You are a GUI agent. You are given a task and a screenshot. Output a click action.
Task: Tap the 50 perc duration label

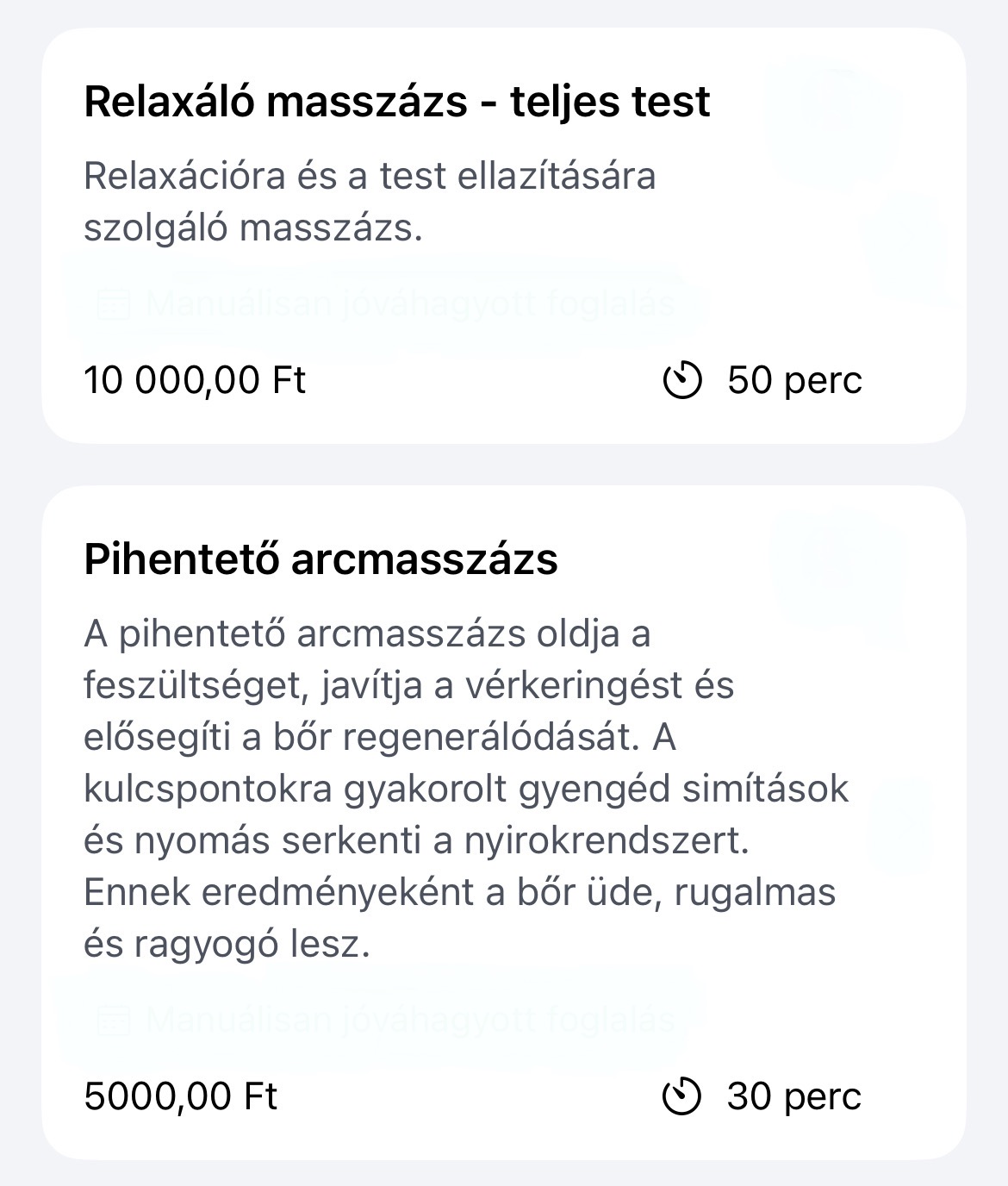[x=794, y=380]
